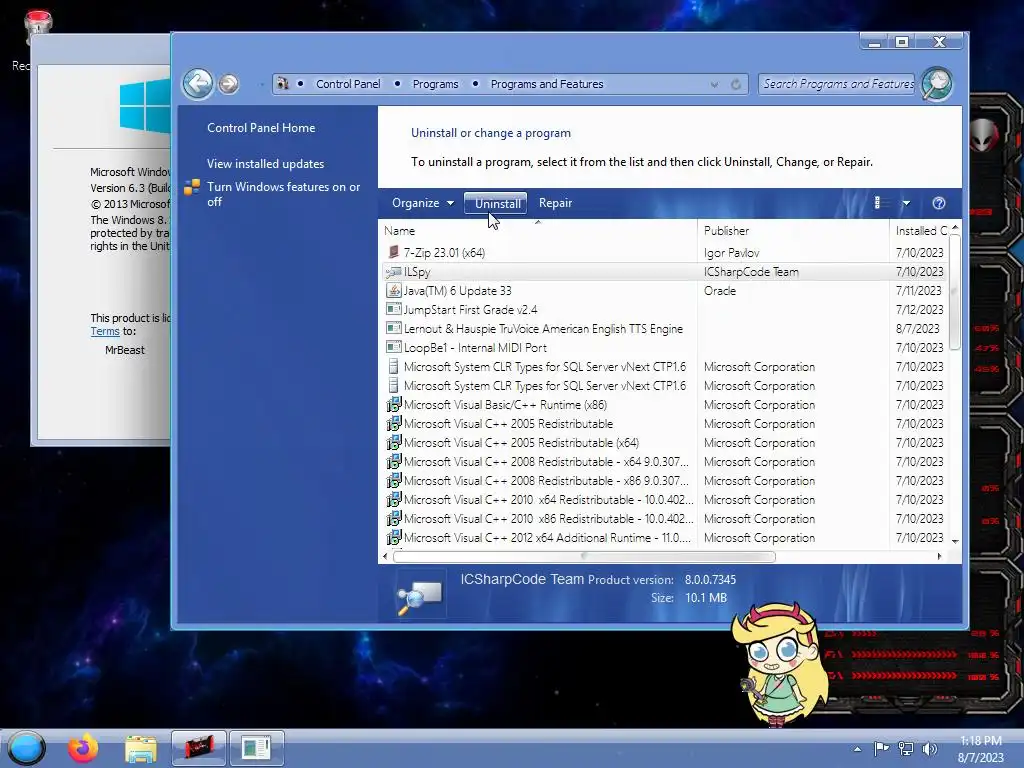The height and width of the screenshot is (768, 1024).
Task: Open the Start orb on taskbar
Action: (x=27, y=747)
